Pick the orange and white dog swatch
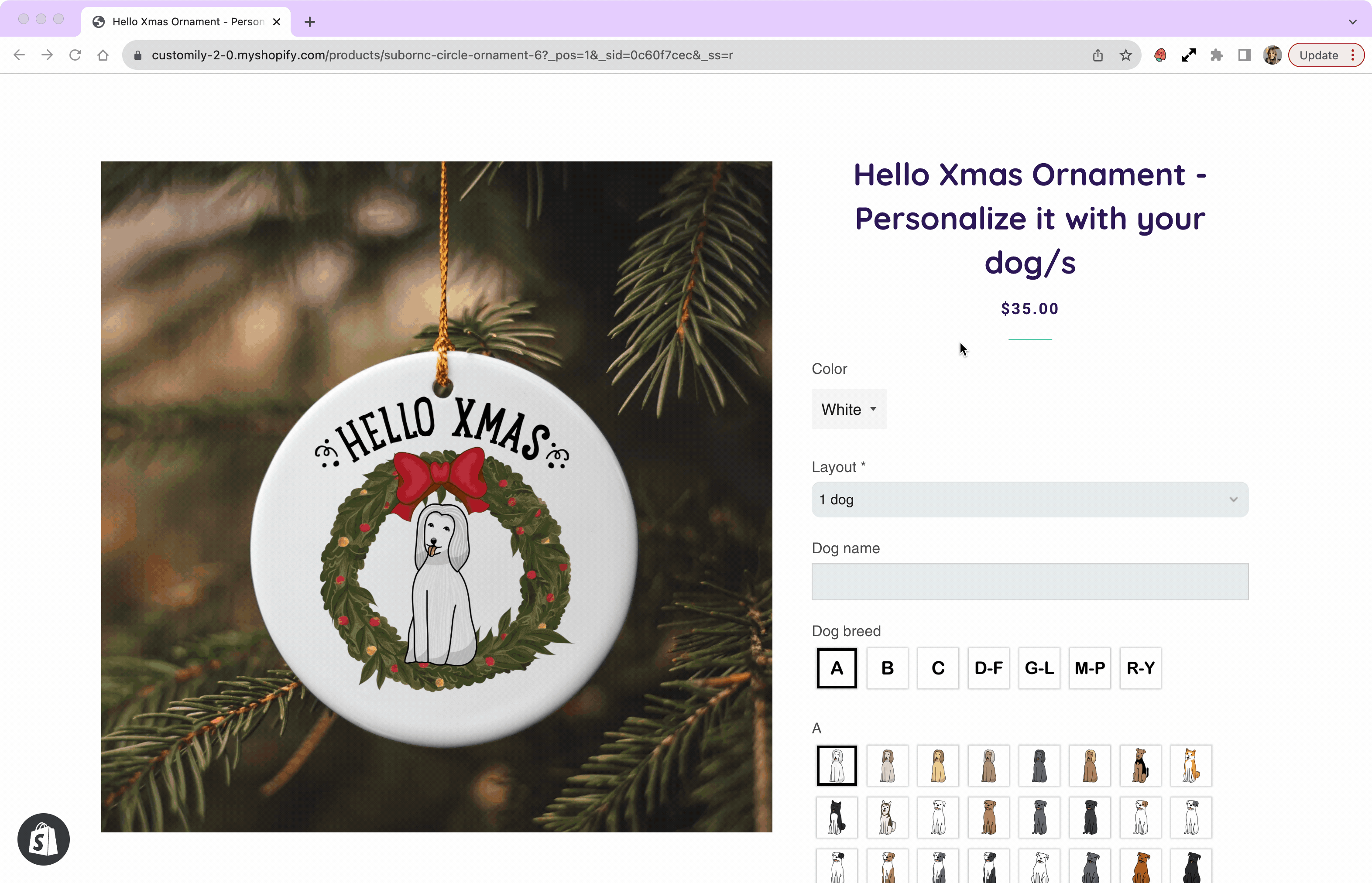Screen dimensions: 1372x883 (x=1191, y=766)
